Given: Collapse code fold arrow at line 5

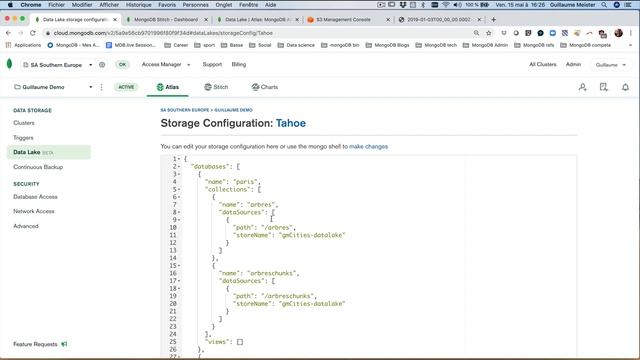Looking at the screenshot, I should (x=179, y=189).
